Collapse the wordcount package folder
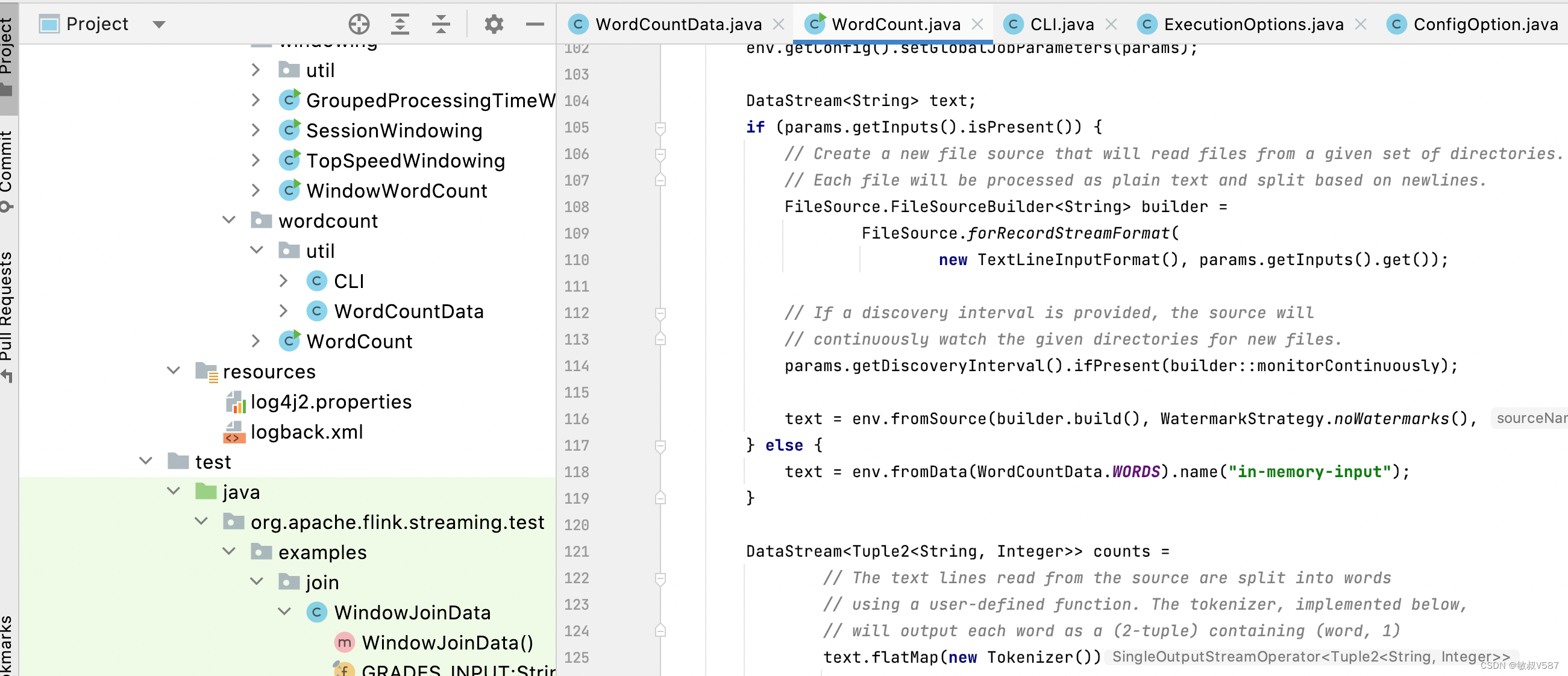The image size is (1568, 676). pos(229,221)
